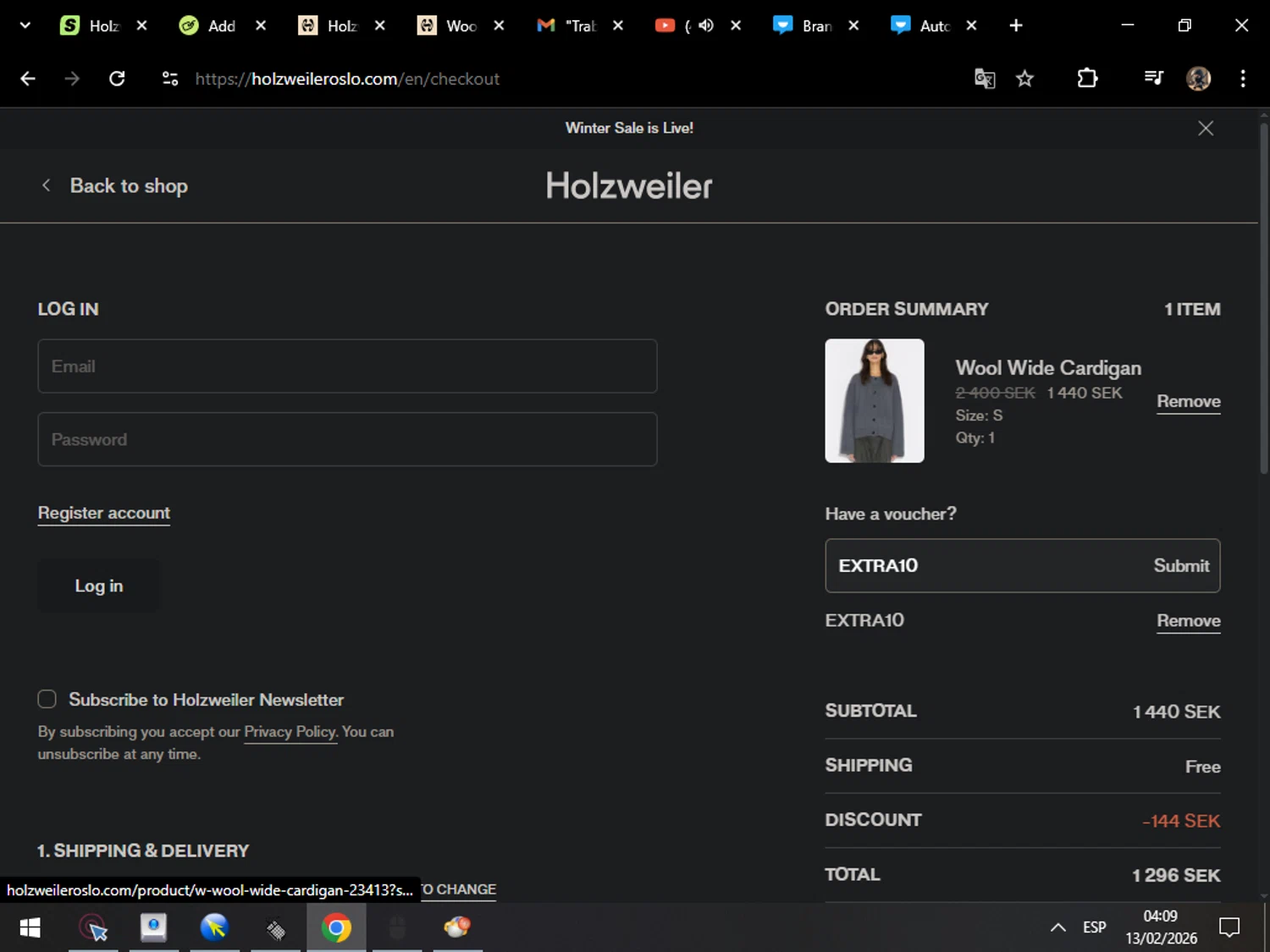Open Chrome profile avatar
The image size is (1270, 952).
click(1198, 79)
